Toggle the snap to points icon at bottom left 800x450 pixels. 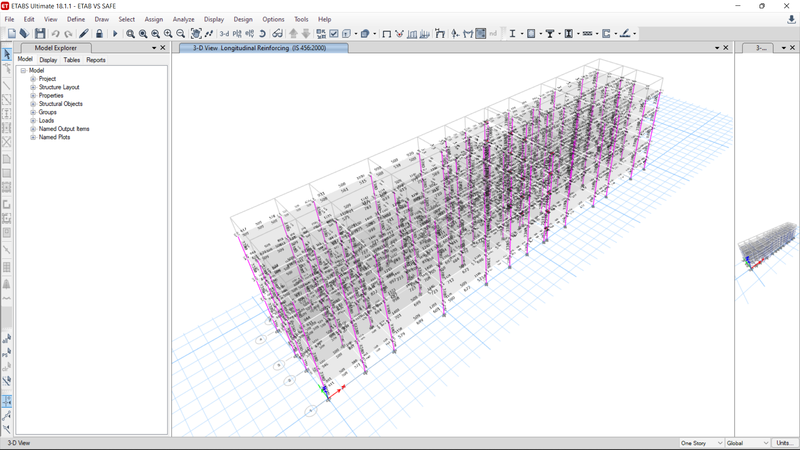click(x=7, y=402)
